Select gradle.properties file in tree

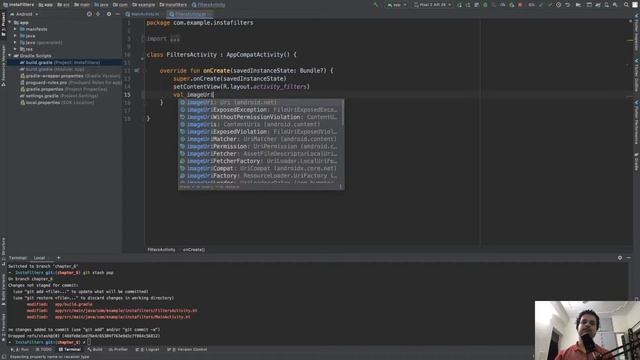click(64, 89)
